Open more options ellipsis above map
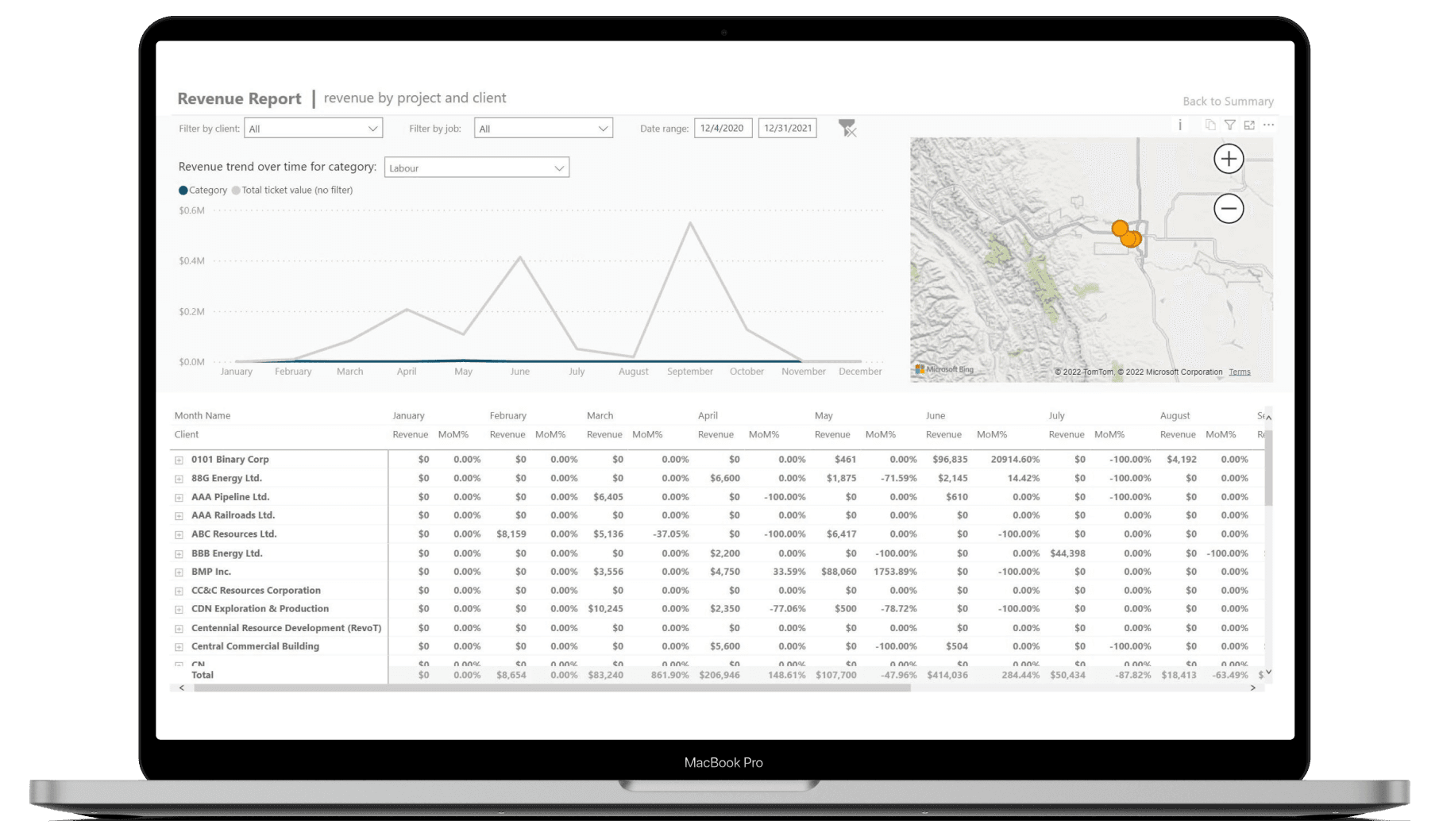The height and width of the screenshot is (840, 1439). pos(1268,125)
